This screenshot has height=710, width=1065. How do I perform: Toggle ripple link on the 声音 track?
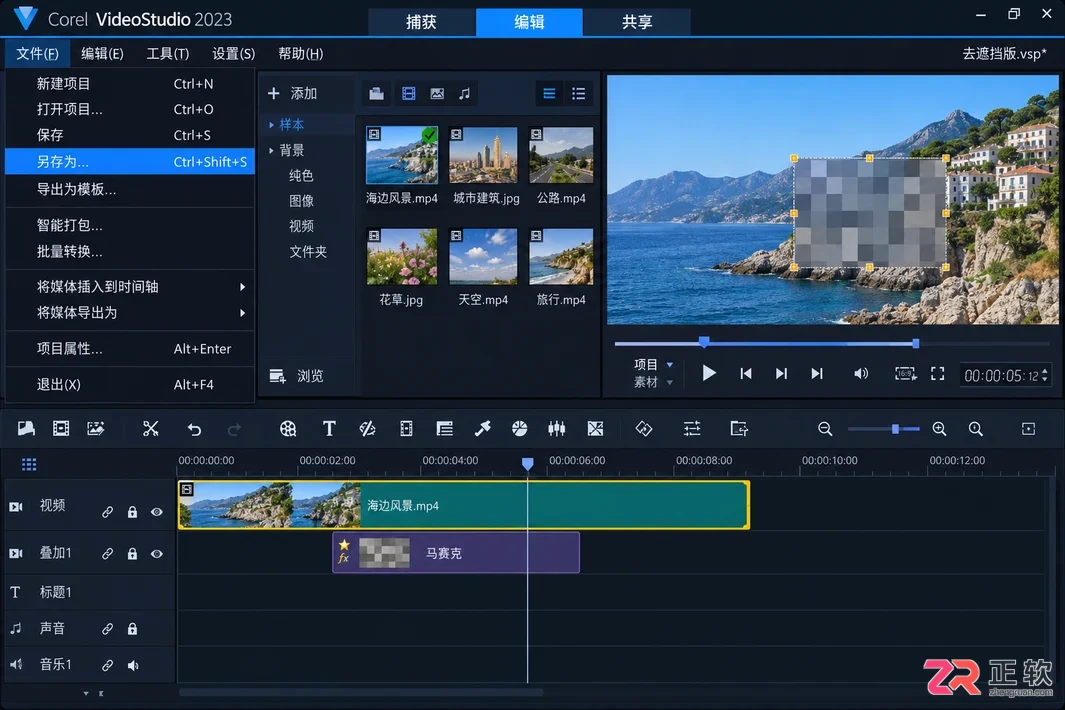107,628
